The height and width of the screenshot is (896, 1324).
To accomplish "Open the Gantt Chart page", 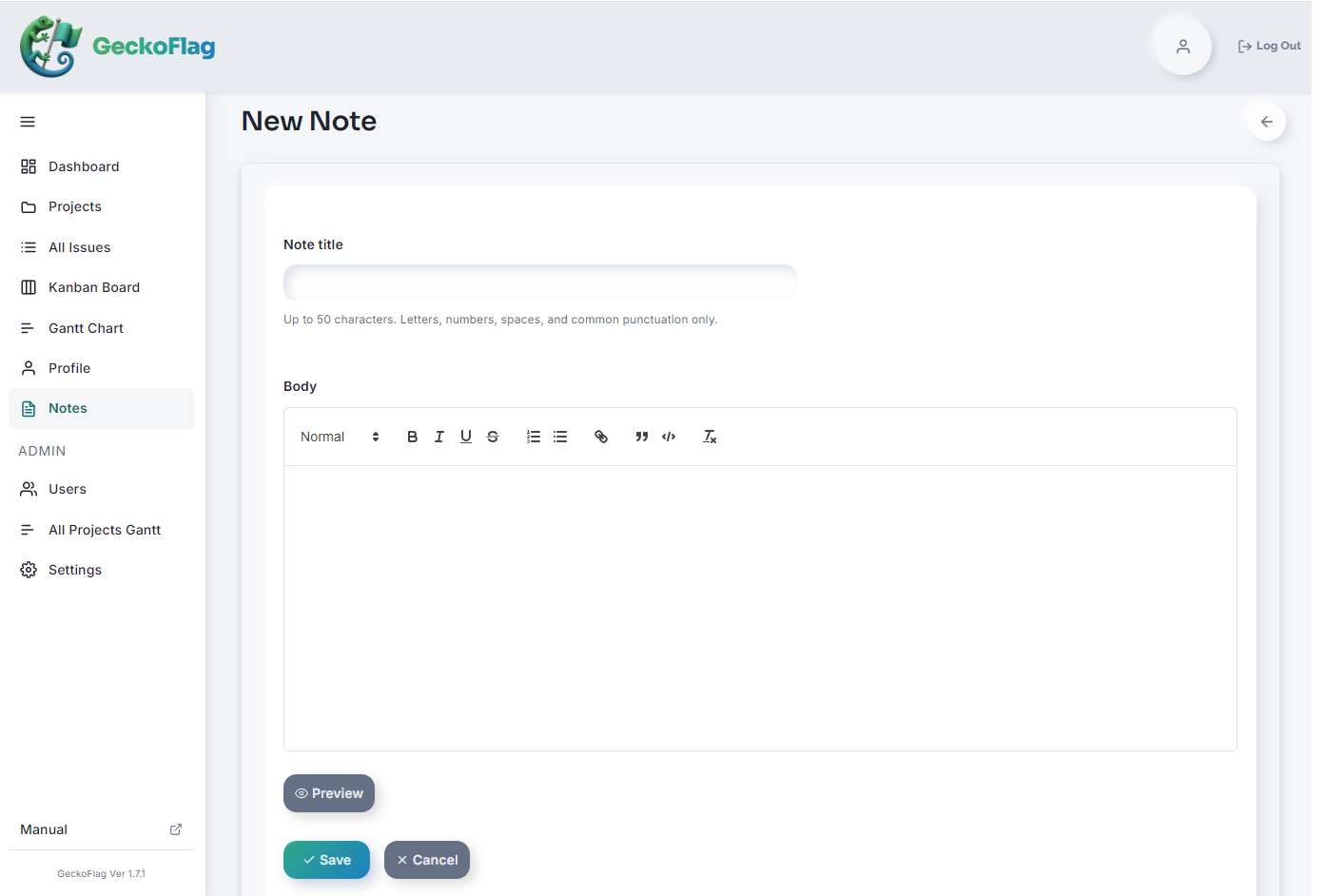I will pos(101,328).
